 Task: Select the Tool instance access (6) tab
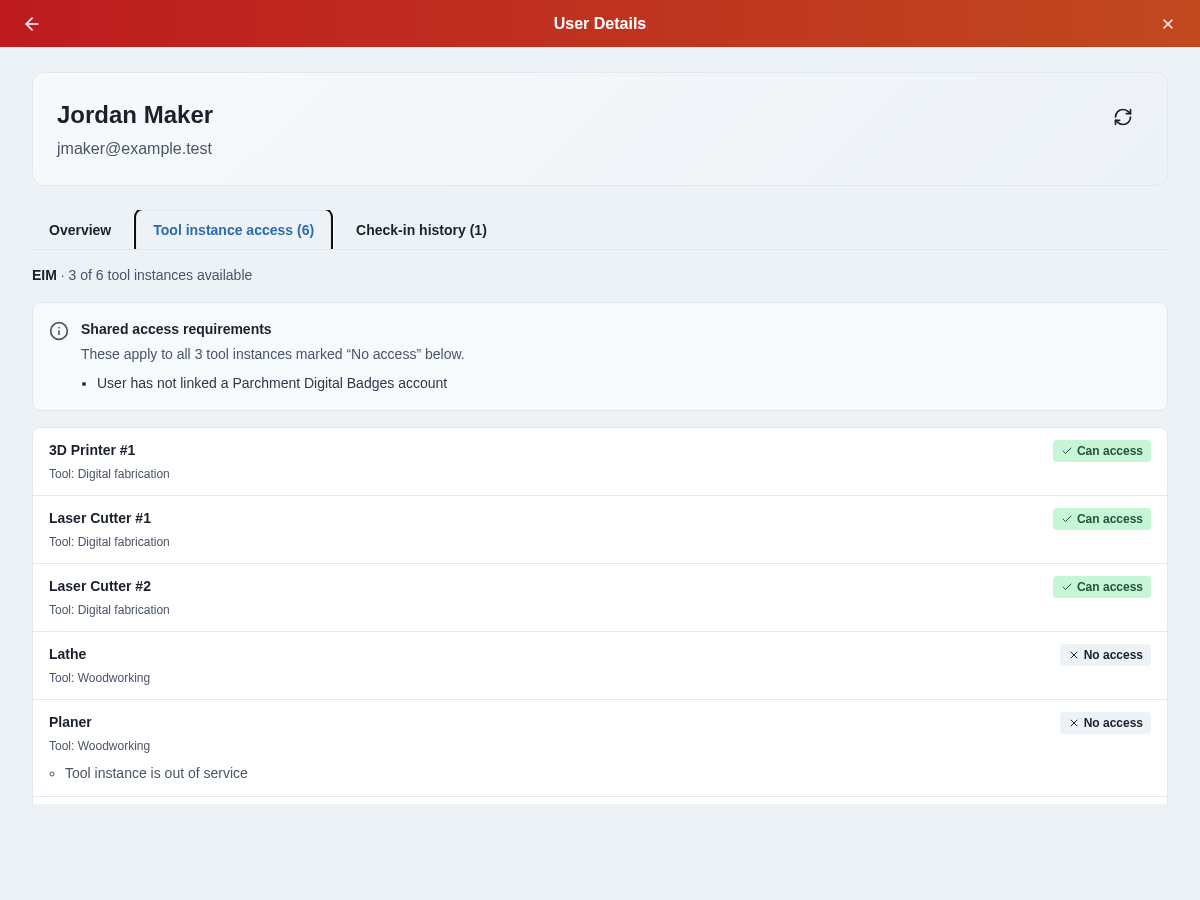[x=233, y=230]
